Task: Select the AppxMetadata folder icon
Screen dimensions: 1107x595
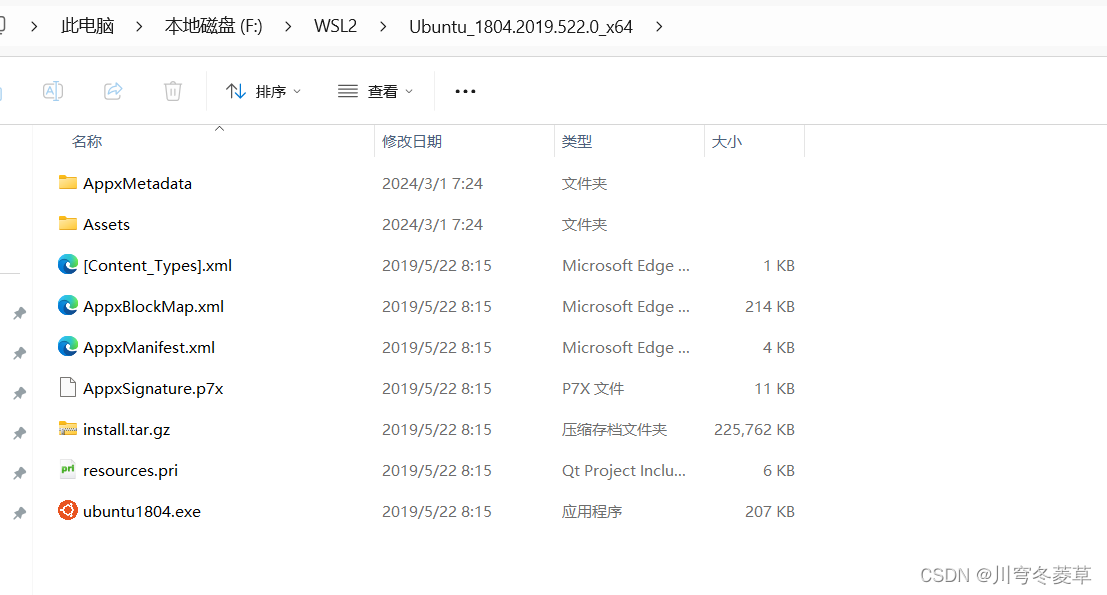Action: tap(68, 183)
